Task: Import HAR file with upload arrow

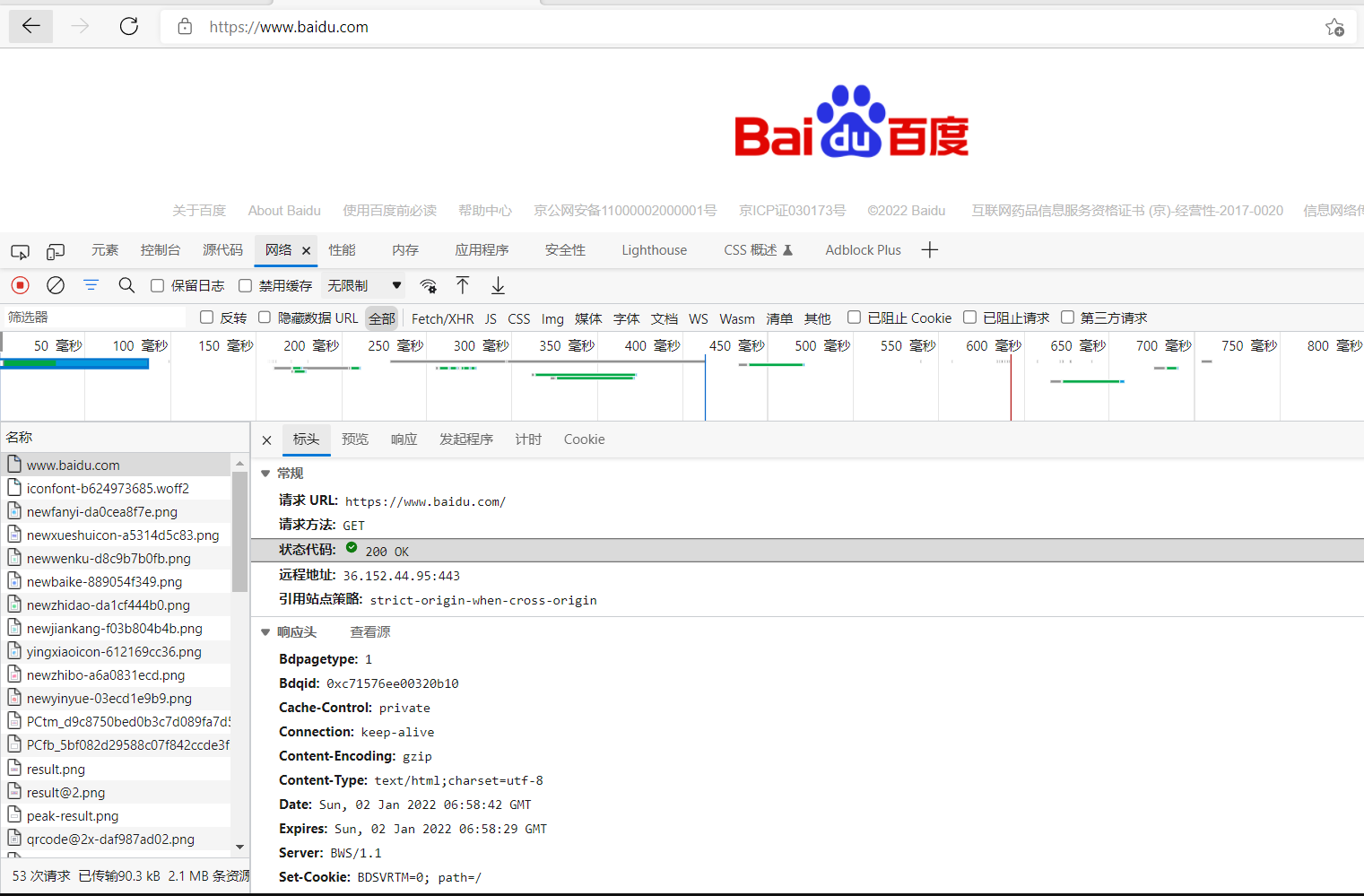Action: pos(463,285)
